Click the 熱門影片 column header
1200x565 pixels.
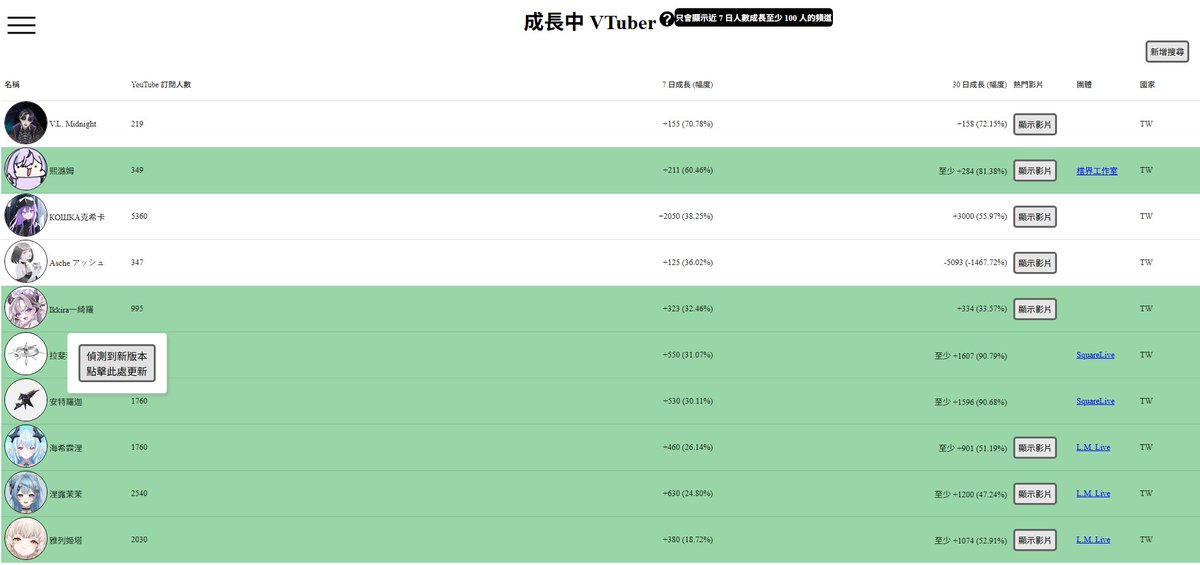point(1028,85)
